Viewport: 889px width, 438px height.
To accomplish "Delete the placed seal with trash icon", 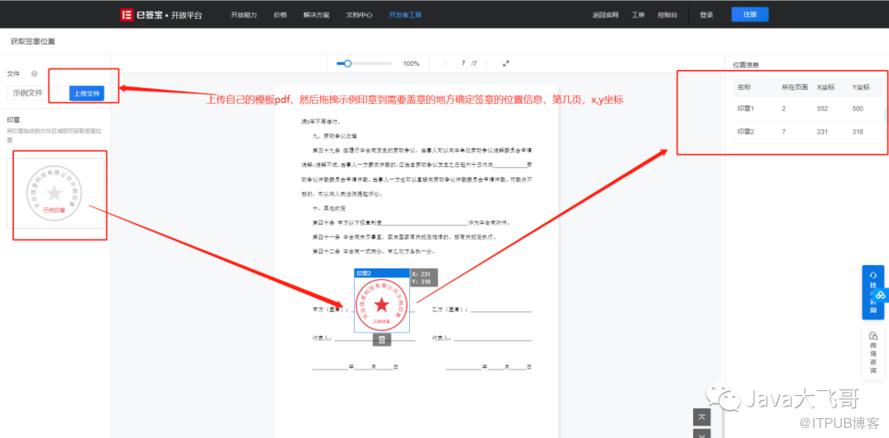I will [x=381, y=340].
